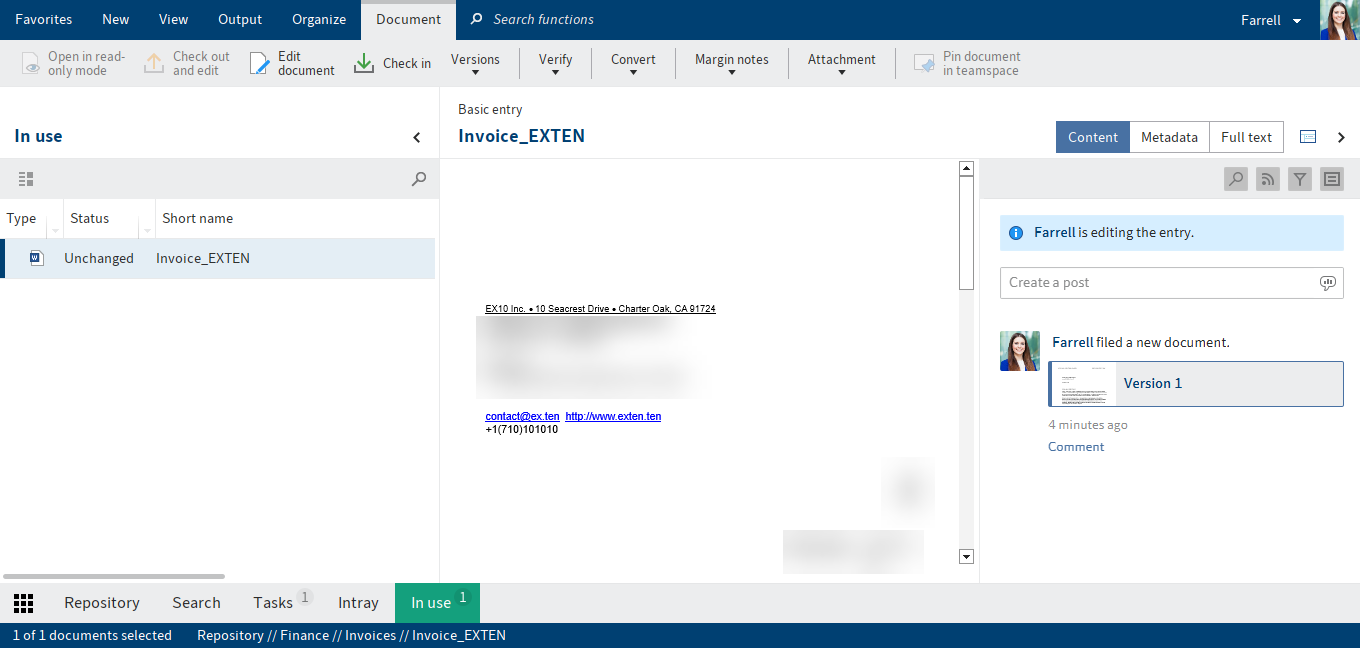Click the Check in toolbar icon

click(x=364, y=63)
